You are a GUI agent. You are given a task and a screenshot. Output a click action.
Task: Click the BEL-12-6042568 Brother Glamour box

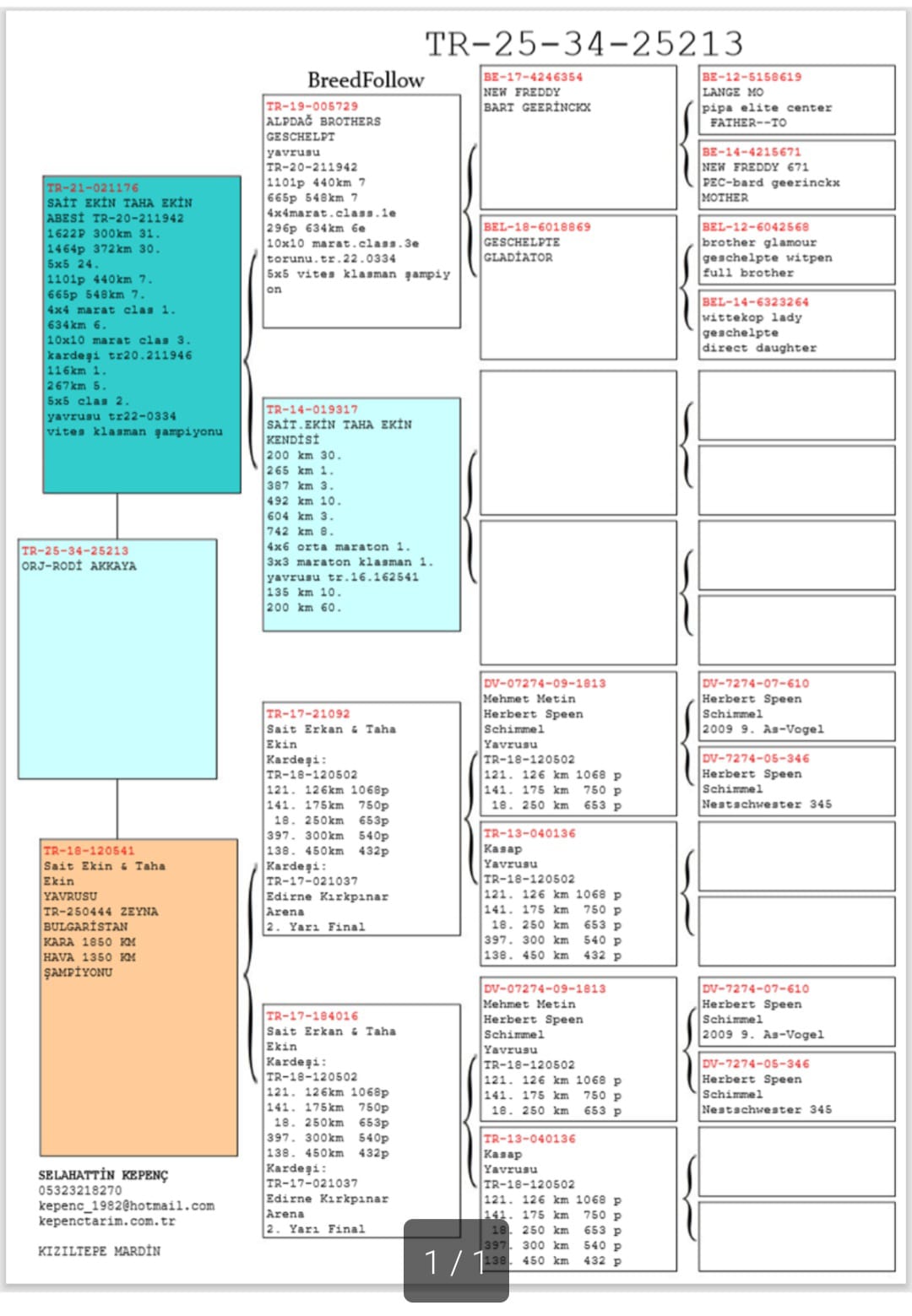click(796, 250)
